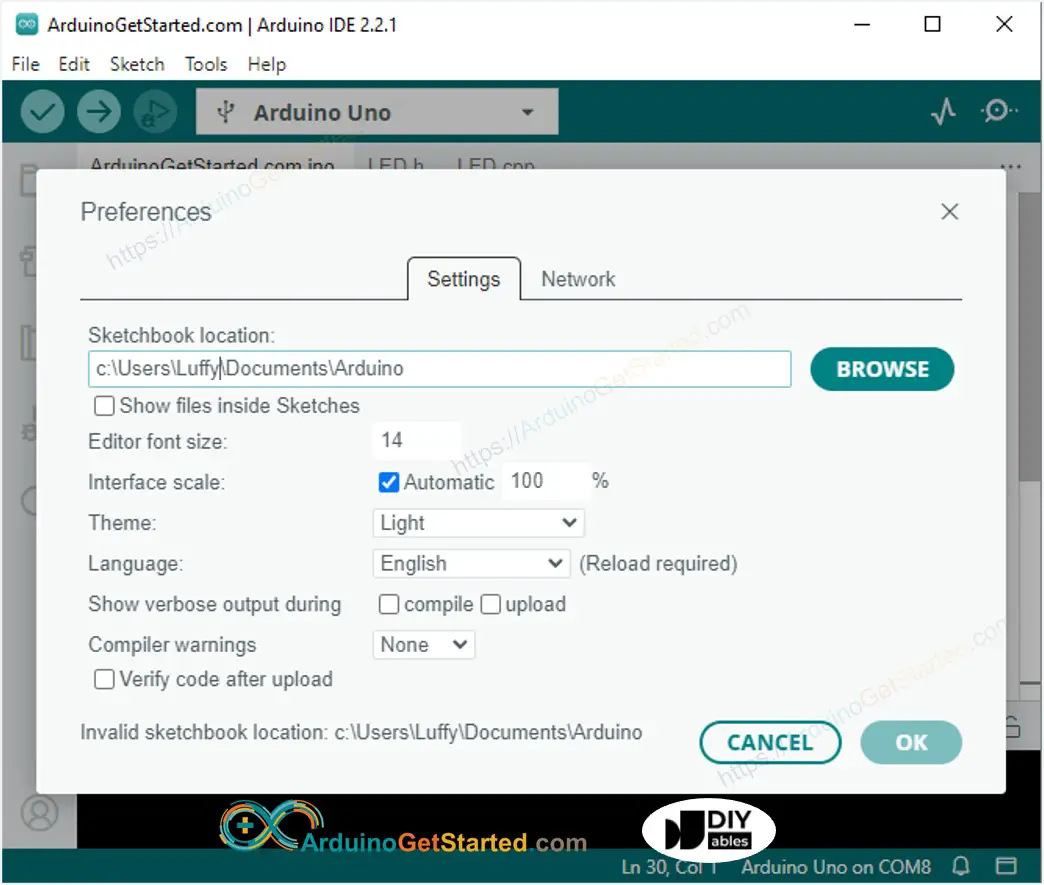
Task: Switch to the Network tab
Action: 578,279
